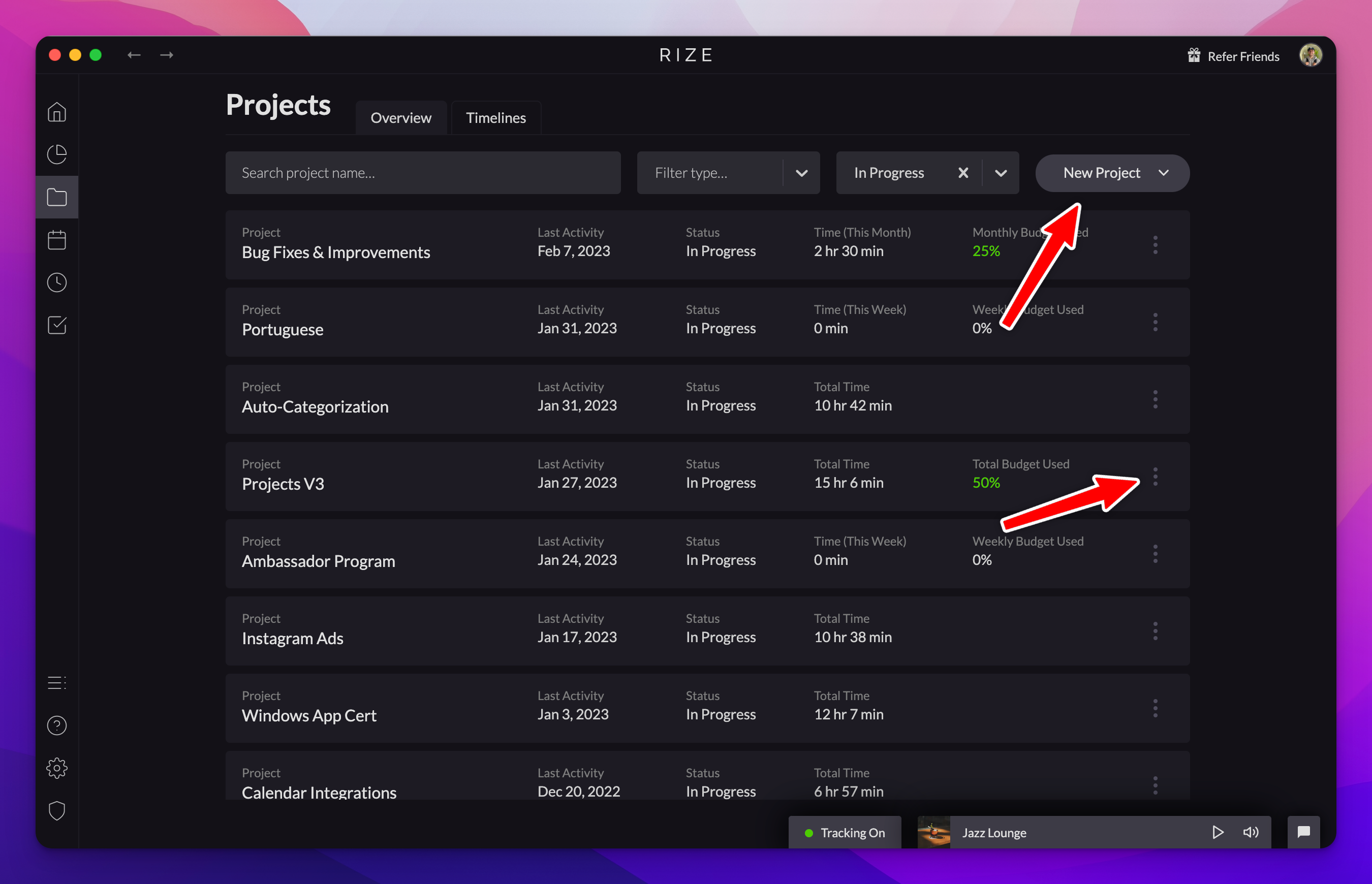Click the 12 hr 7 min total time
Viewport: 1372px width, 884px height.
click(849, 714)
